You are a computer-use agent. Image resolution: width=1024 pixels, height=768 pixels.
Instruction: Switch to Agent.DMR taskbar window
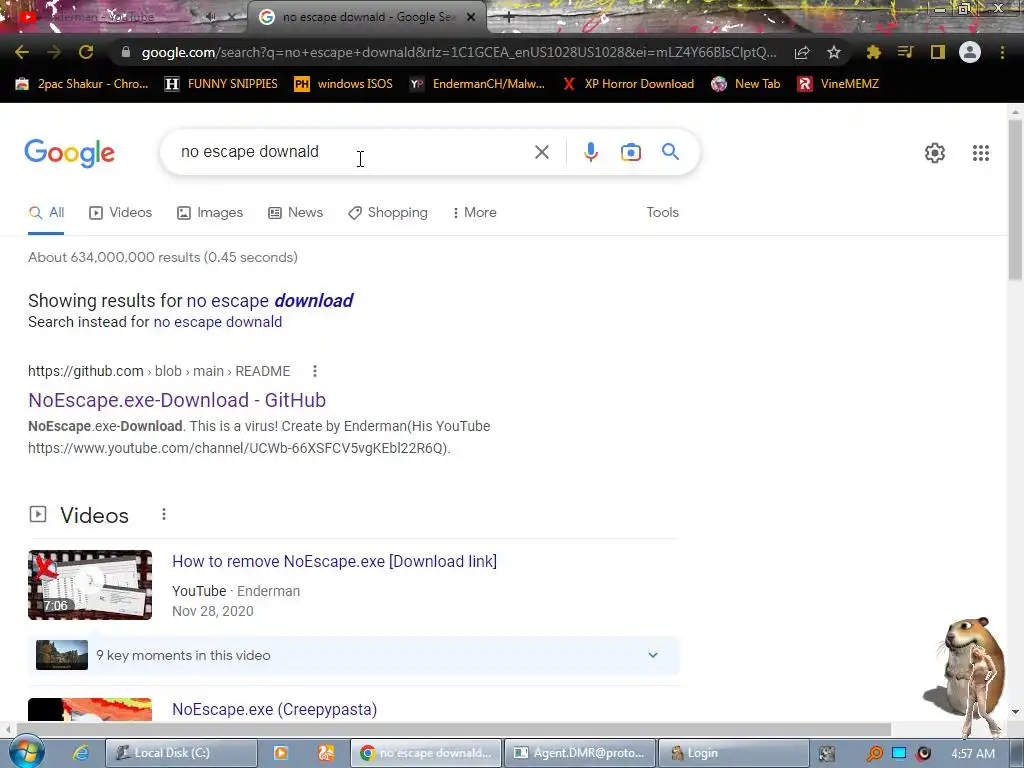click(580, 753)
